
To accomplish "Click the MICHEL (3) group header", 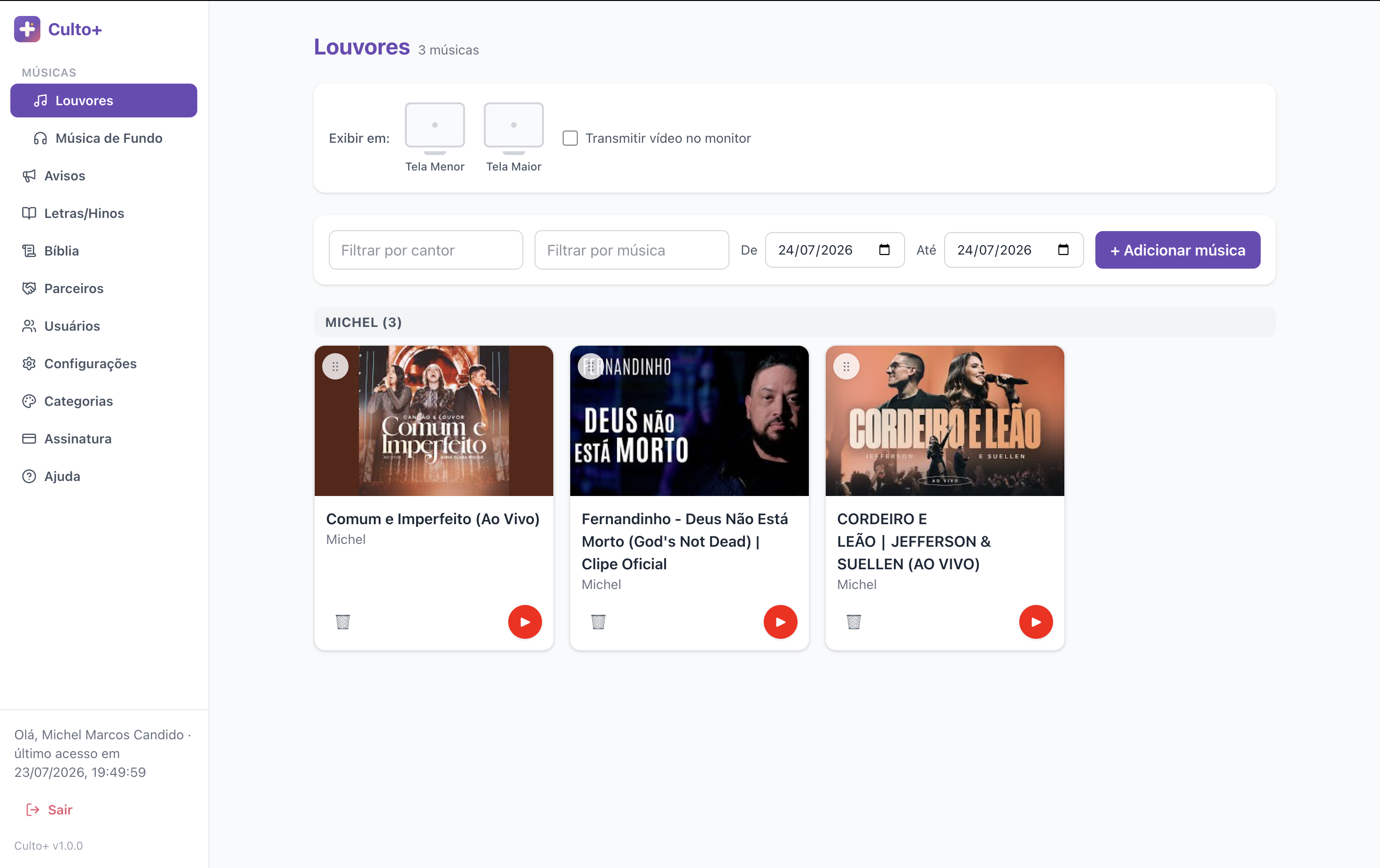I will [x=794, y=322].
